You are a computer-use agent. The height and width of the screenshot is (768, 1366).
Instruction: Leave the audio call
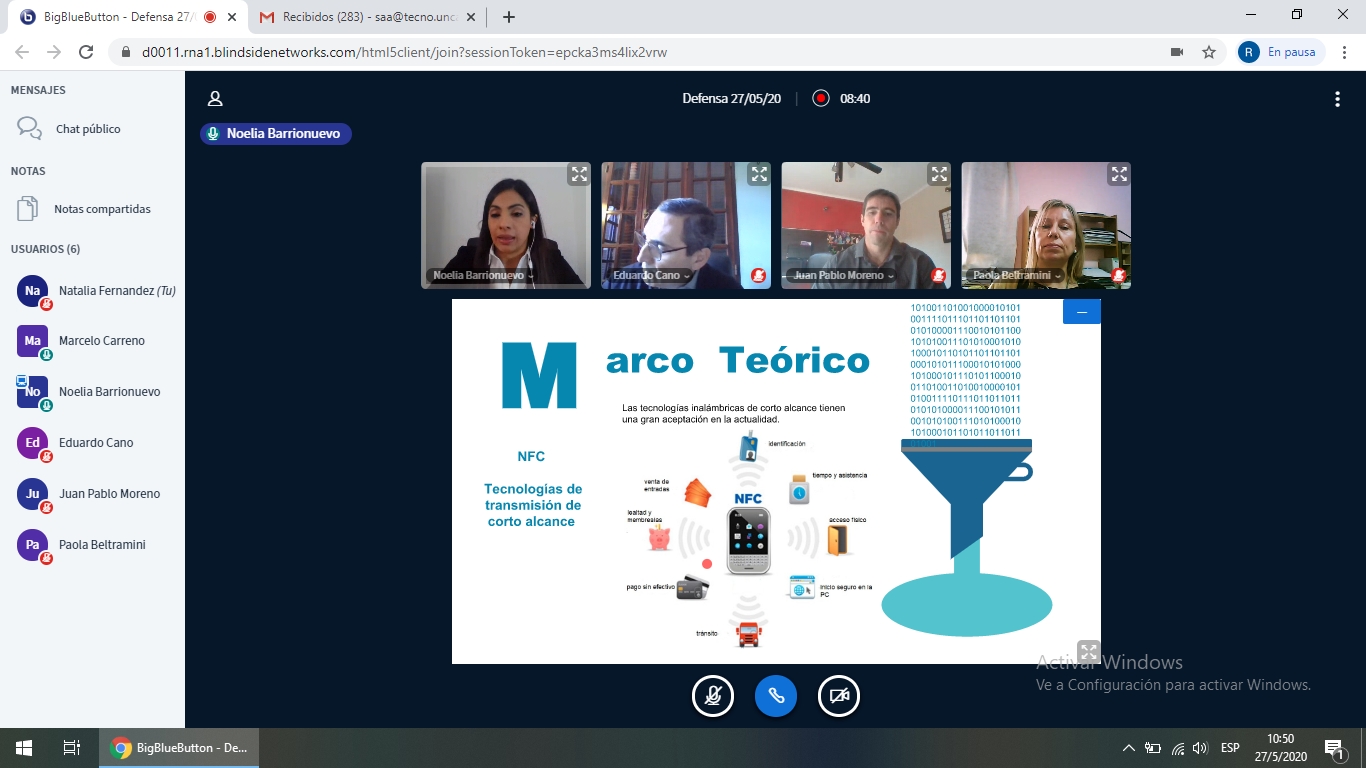point(776,696)
